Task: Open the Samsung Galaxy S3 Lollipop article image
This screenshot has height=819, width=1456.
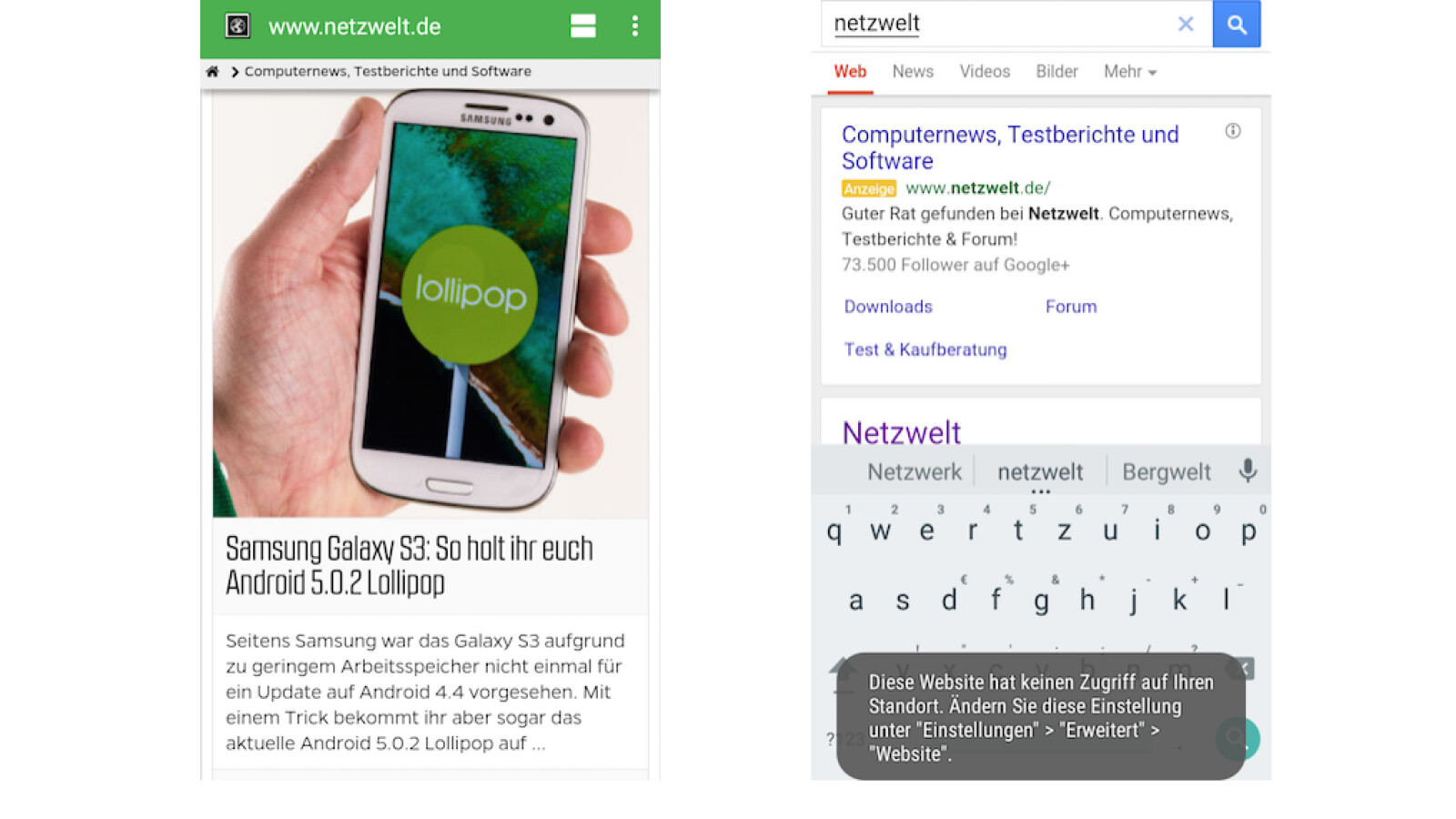Action: tap(430, 304)
